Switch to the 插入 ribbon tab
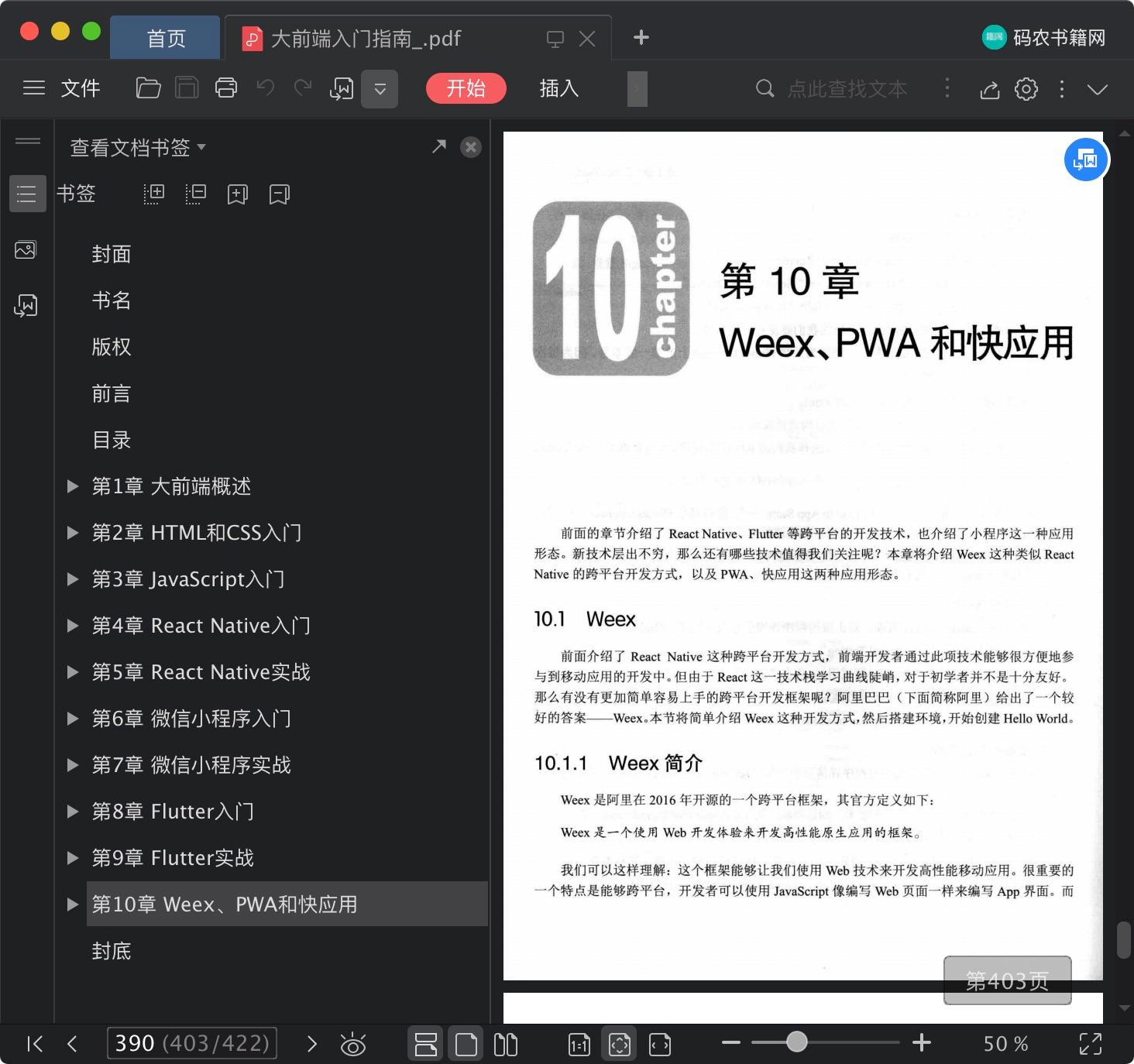The image size is (1134, 1064). point(559,88)
